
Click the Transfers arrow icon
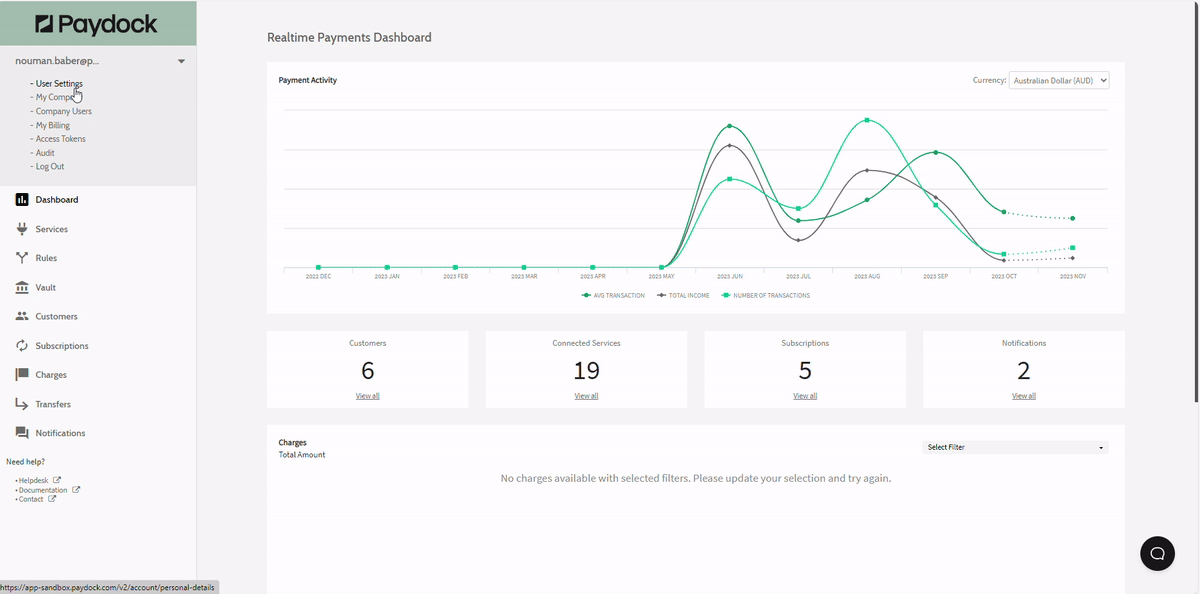click(x=22, y=404)
